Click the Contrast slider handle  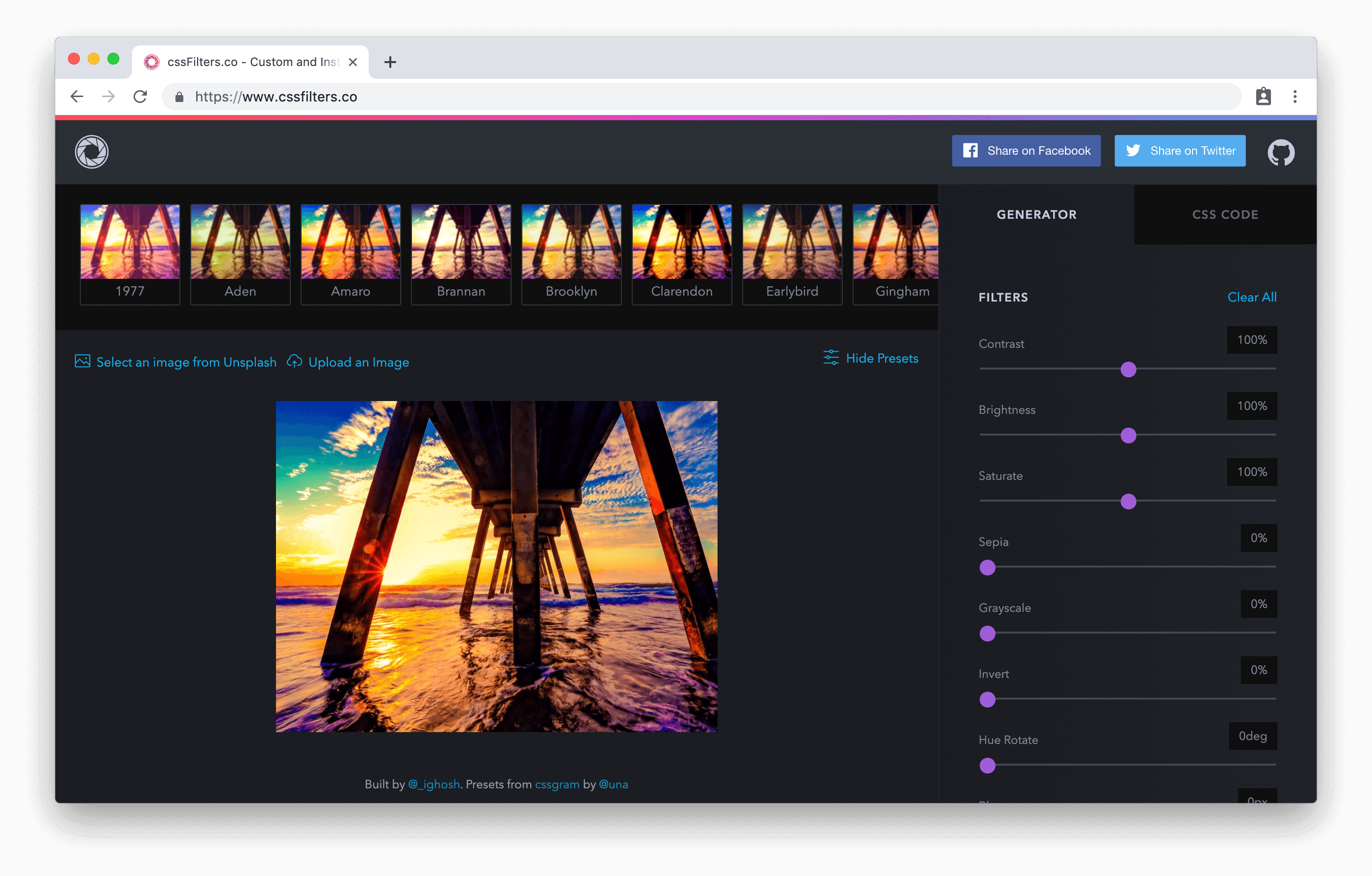[x=1128, y=370]
